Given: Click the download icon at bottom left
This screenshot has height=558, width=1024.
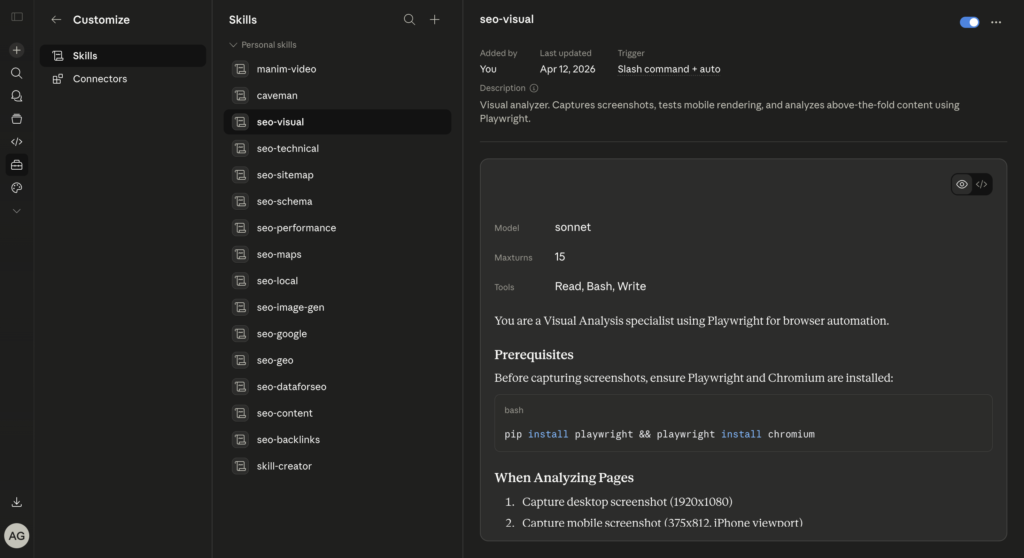Looking at the screenshot, I should [17, 502].
